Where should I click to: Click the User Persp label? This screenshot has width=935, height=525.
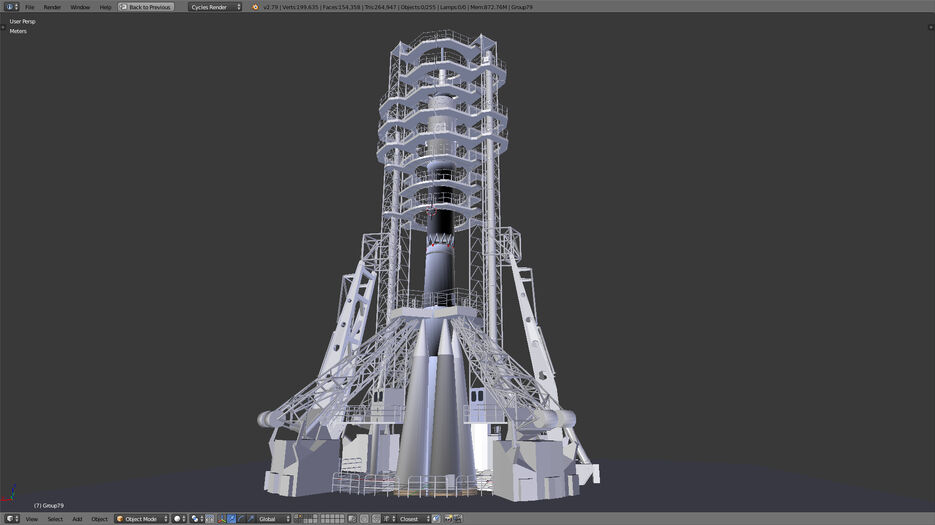(22, 21)
